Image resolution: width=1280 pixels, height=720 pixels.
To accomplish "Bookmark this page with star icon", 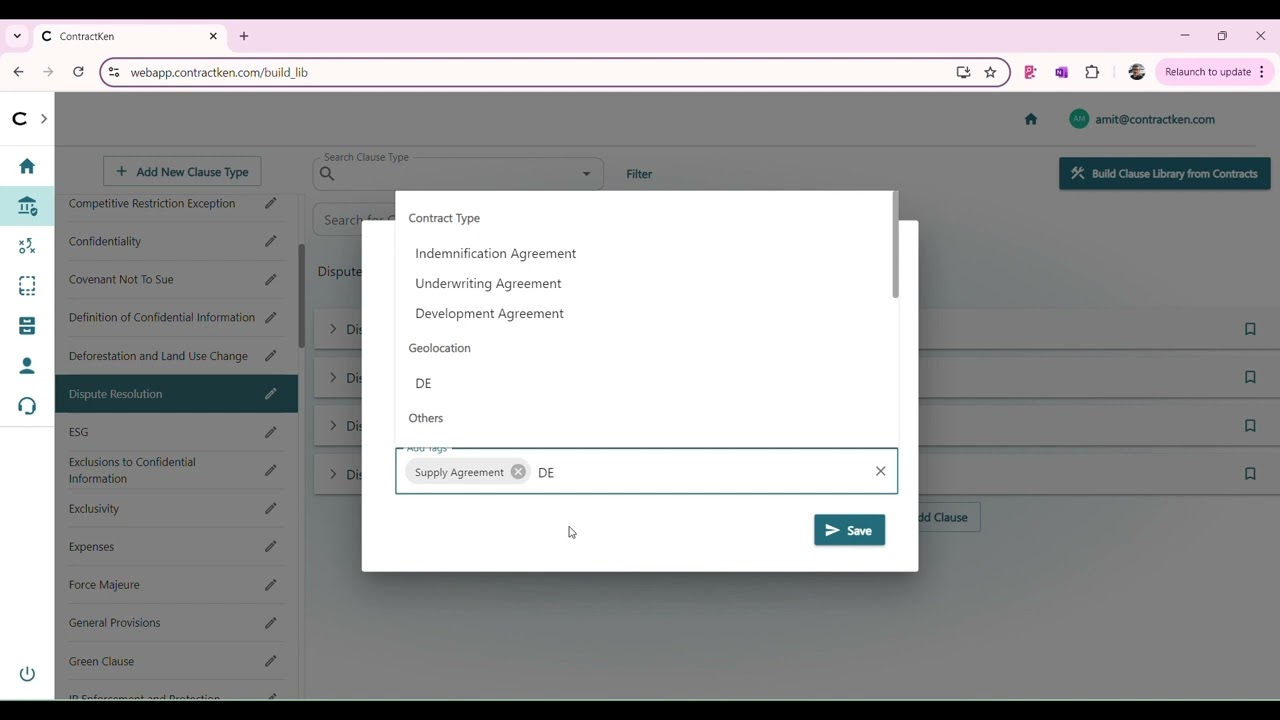I will coord(990,72).
